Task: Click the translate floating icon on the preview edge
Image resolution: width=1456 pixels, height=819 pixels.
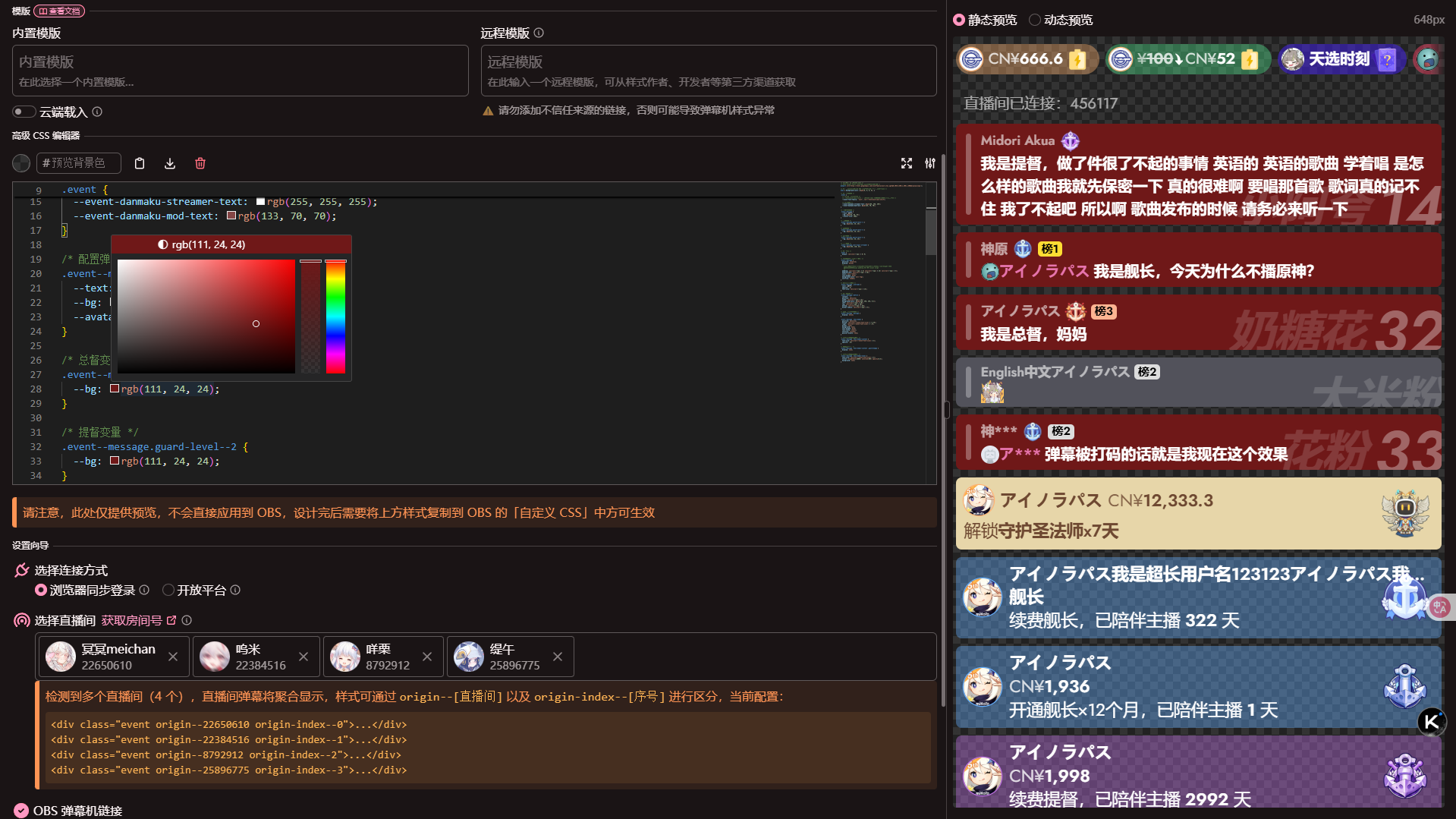Action: (1440, 607)
